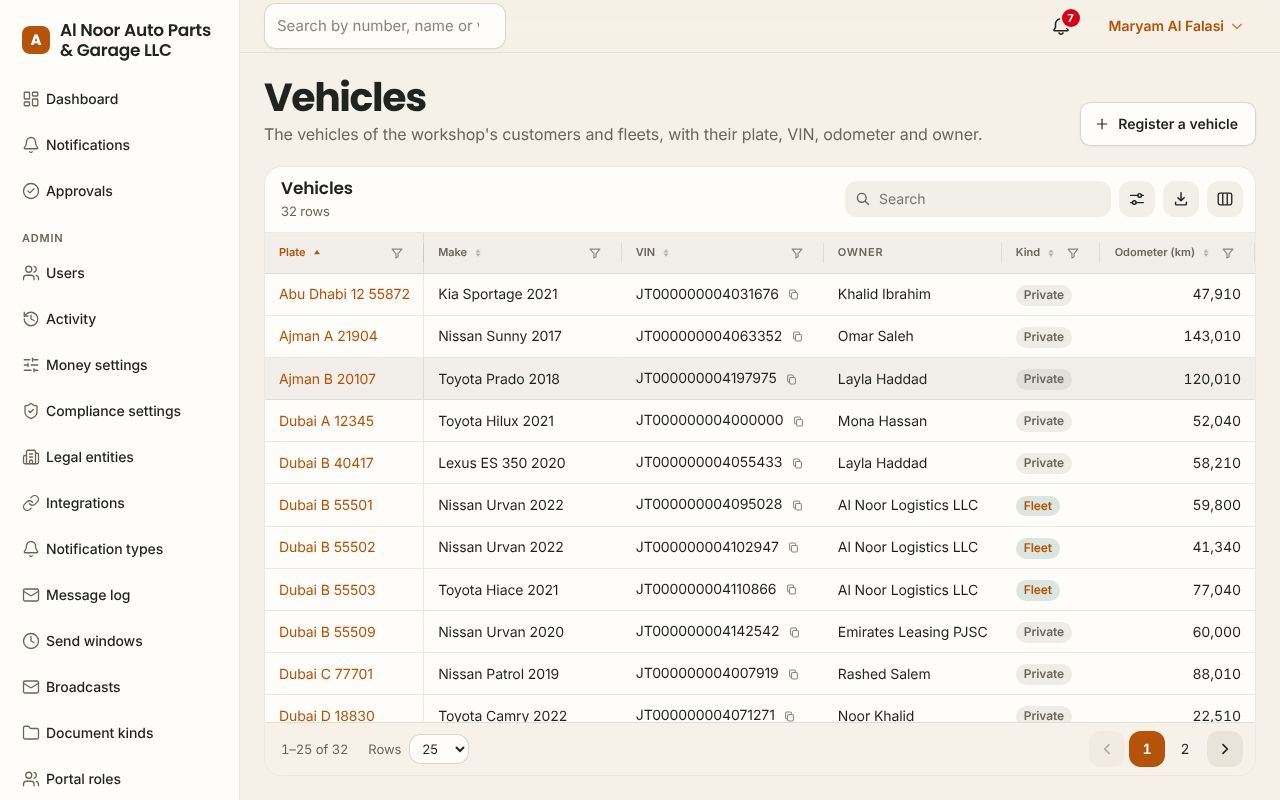Image resolution: width=1280 pixels, height=800 pixels.
Task: Copy VIN JT000000004031676
Action: coord(794,295)
